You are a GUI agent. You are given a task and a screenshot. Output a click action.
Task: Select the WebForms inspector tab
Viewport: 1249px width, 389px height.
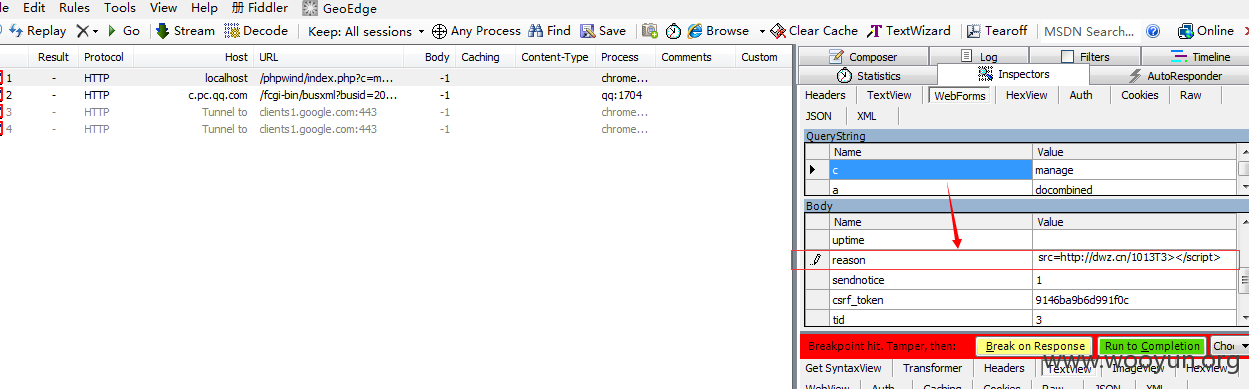point(960,96)
